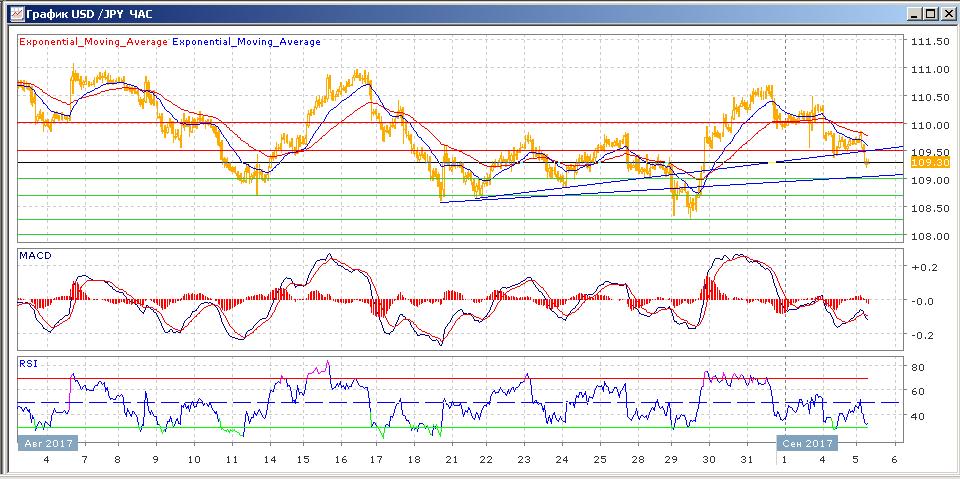Click the 108.00 price axis label

pyautogui.click(x=929, y=236)
